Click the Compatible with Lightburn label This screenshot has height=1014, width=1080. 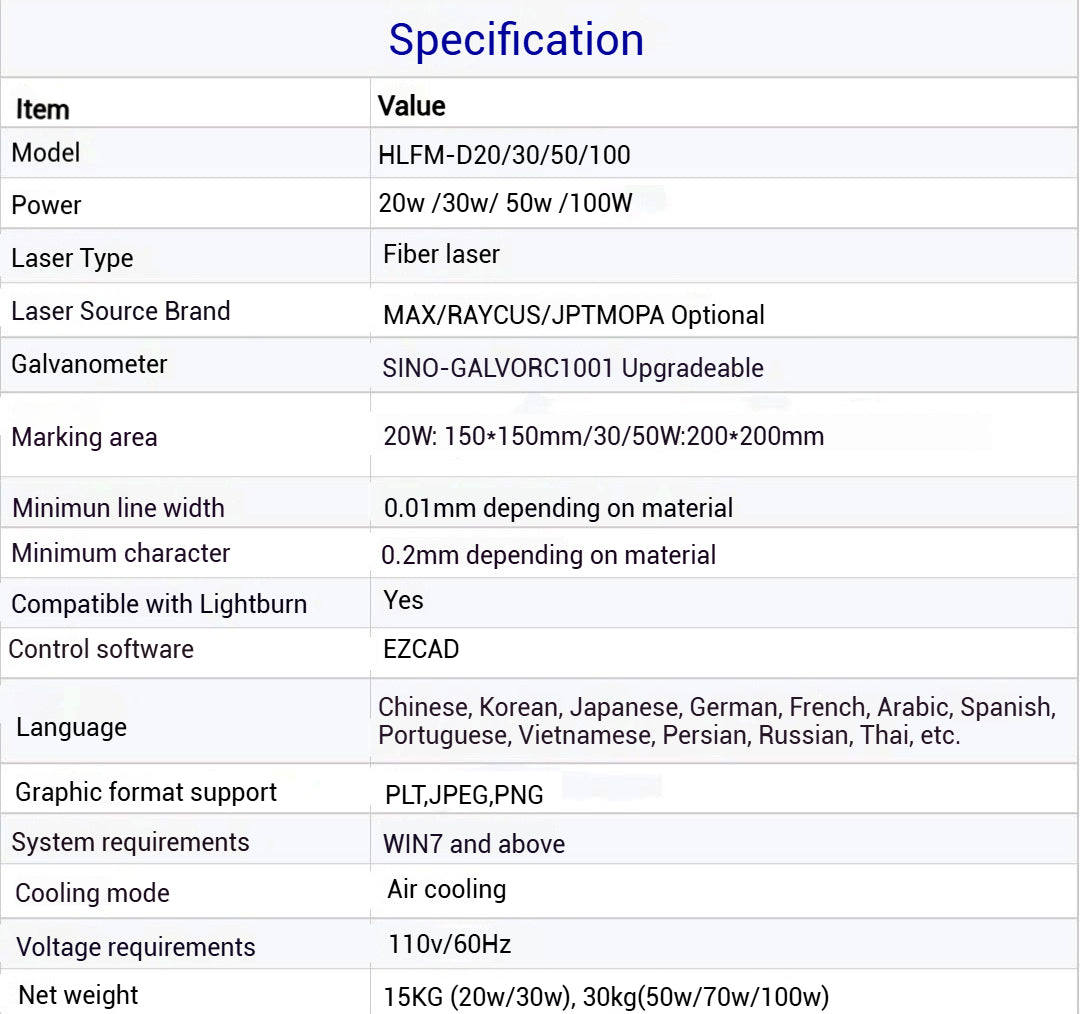(x=159, y=604)
